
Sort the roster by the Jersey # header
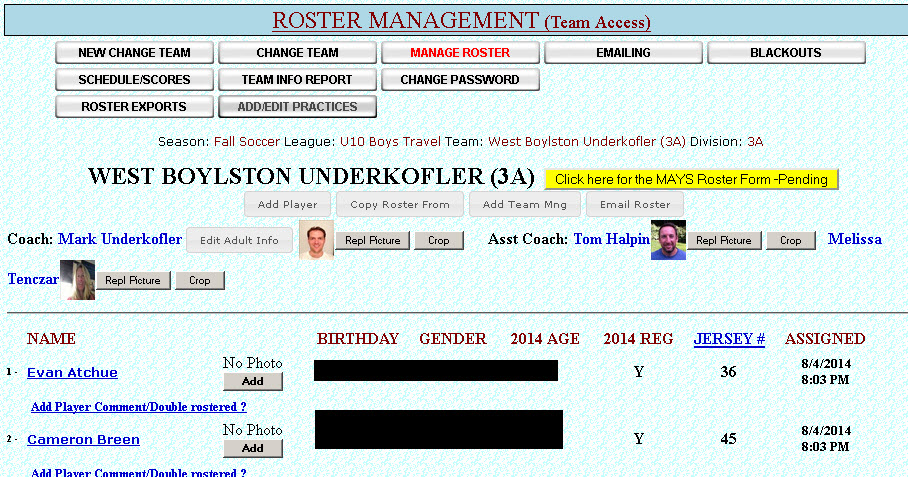[x=729, y=339]
